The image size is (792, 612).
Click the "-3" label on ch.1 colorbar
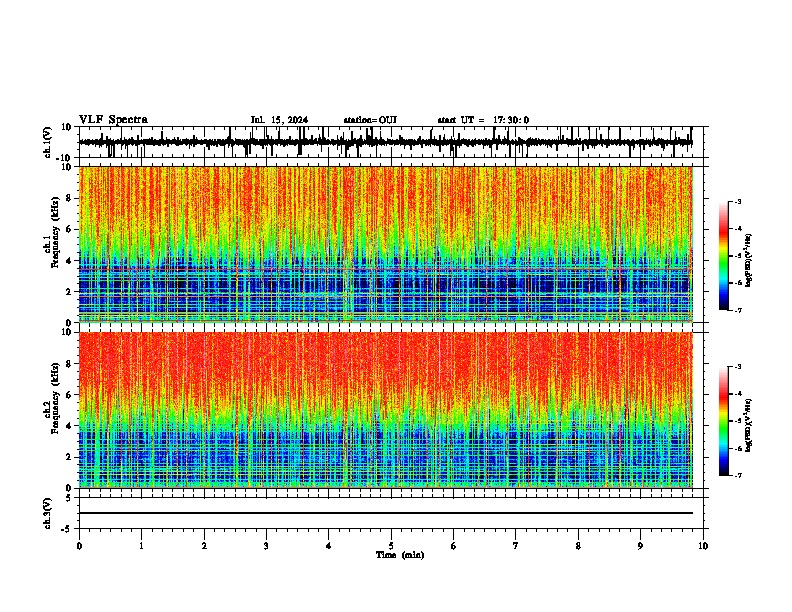738,201
